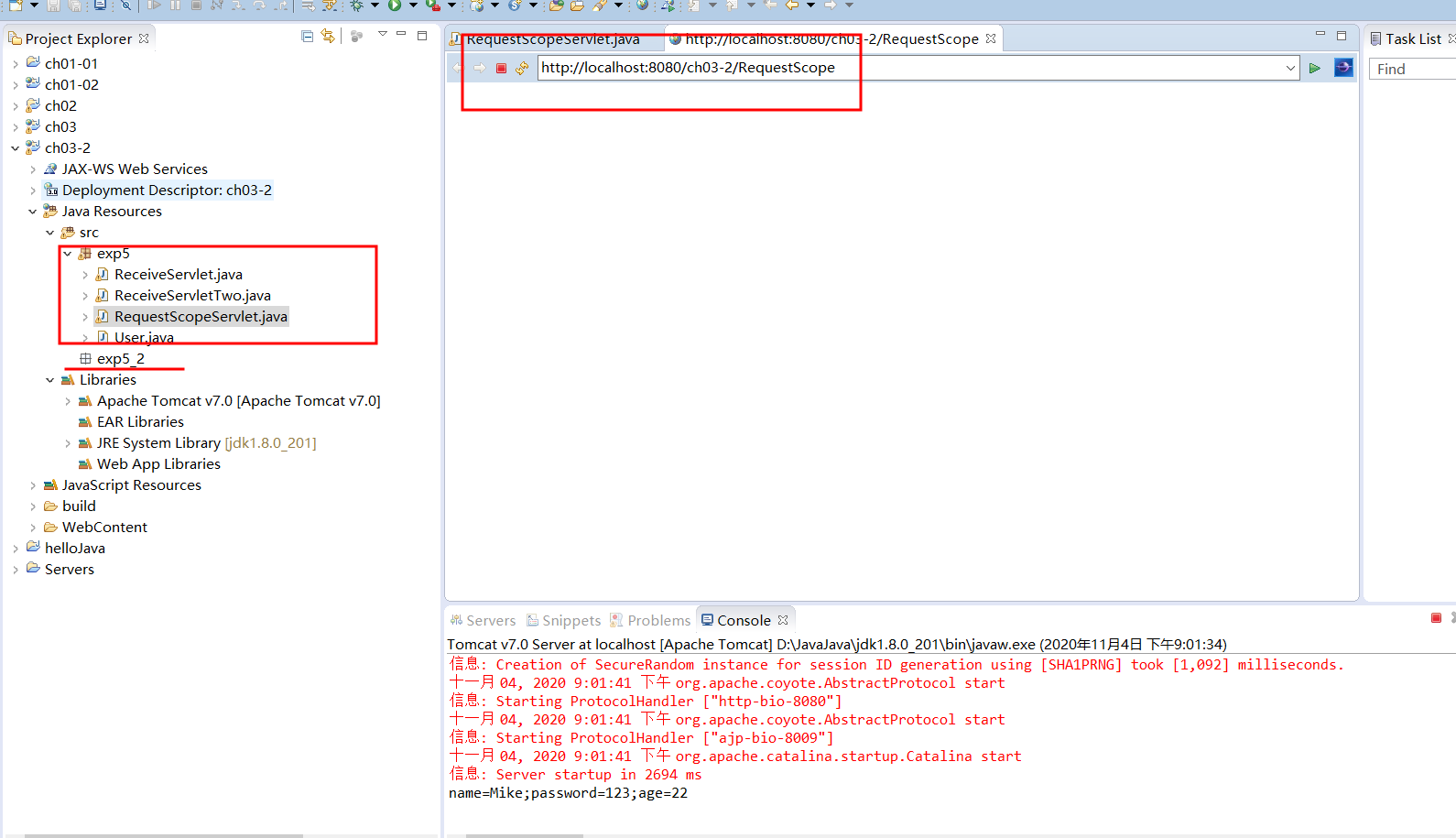Expand Apache Tomcat v7.0 library

click(x=68, y=401)
